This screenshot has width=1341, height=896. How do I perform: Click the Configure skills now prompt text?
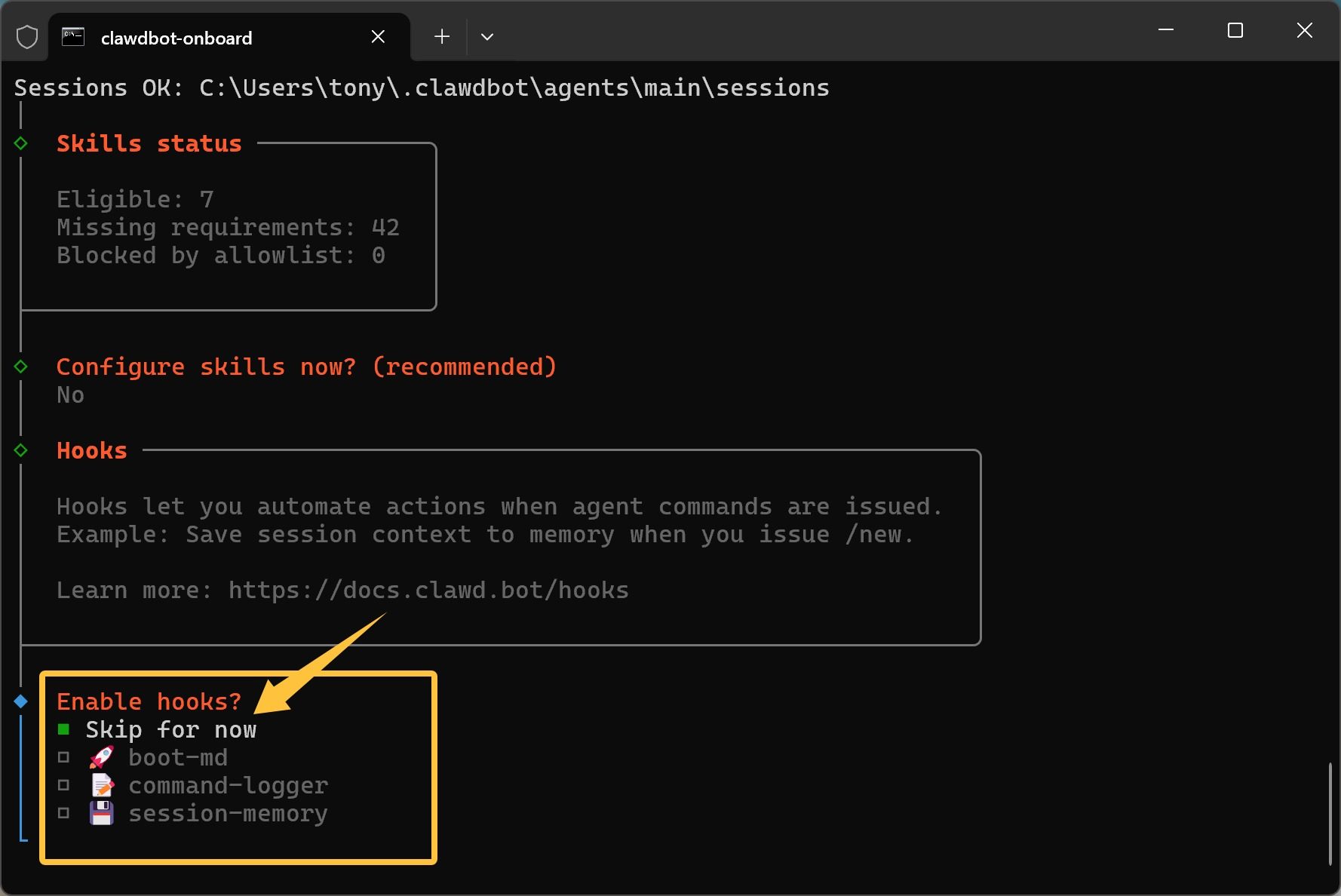[x=306, y=367]
